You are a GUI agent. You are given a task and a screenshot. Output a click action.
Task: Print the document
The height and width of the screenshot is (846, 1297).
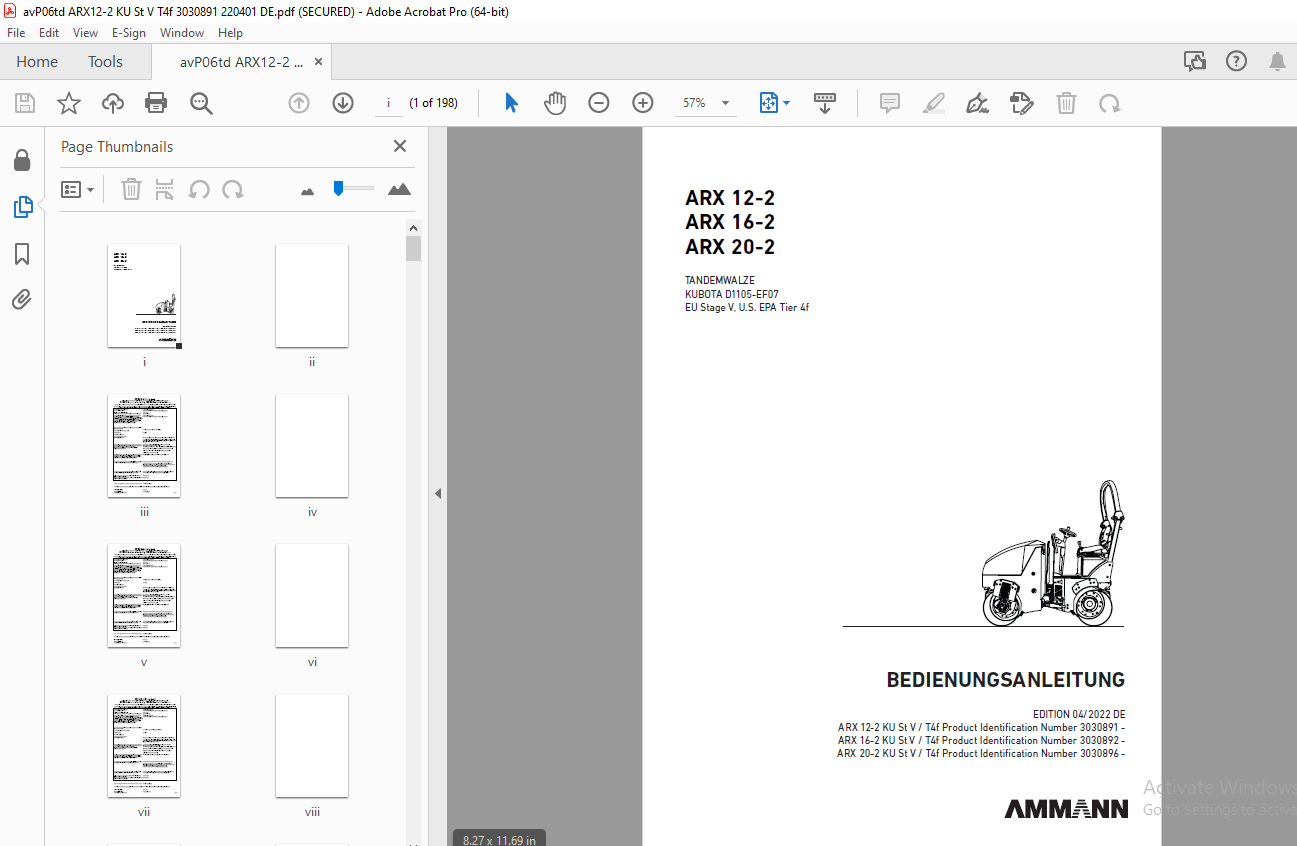(156, 103)
